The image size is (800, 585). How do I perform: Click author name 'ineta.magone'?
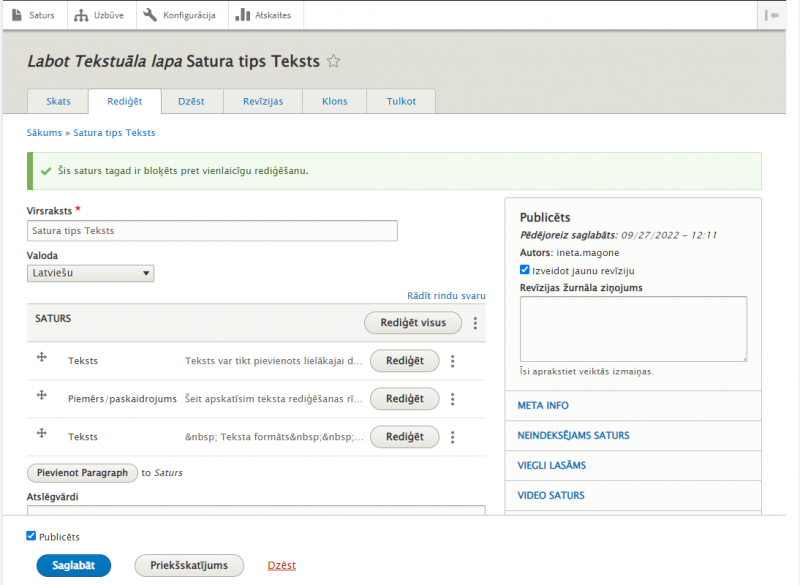(588, 252)
